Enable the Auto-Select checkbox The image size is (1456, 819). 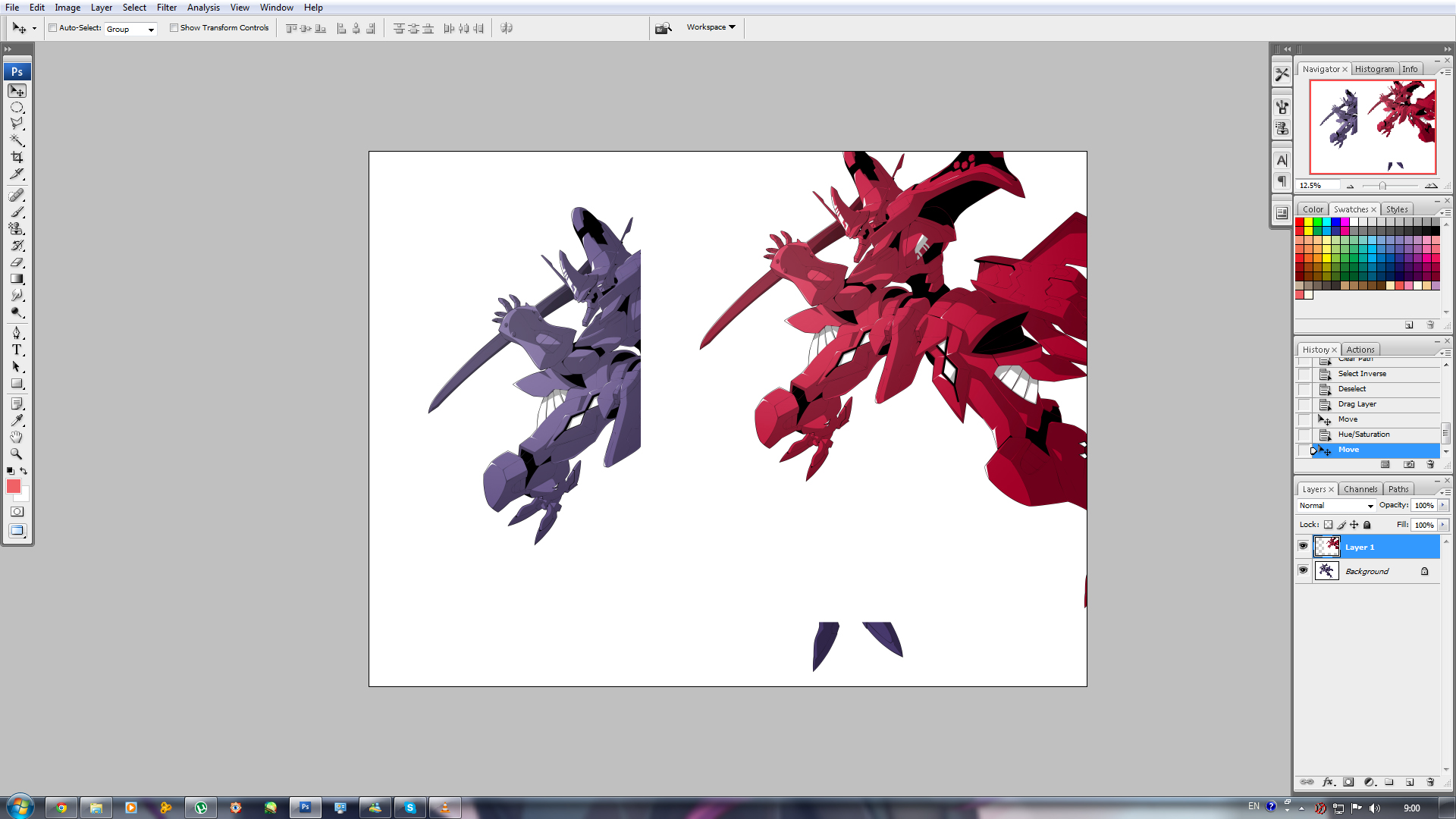[53, 28]
